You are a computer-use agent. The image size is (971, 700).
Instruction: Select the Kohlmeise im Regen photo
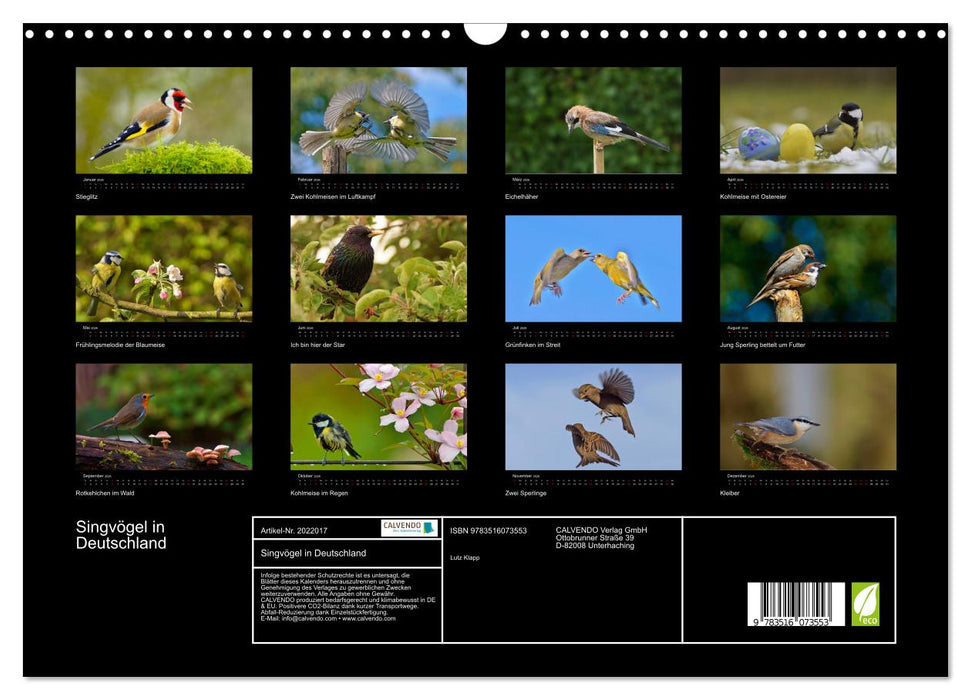pyautogui.click(x=378, y=417)
